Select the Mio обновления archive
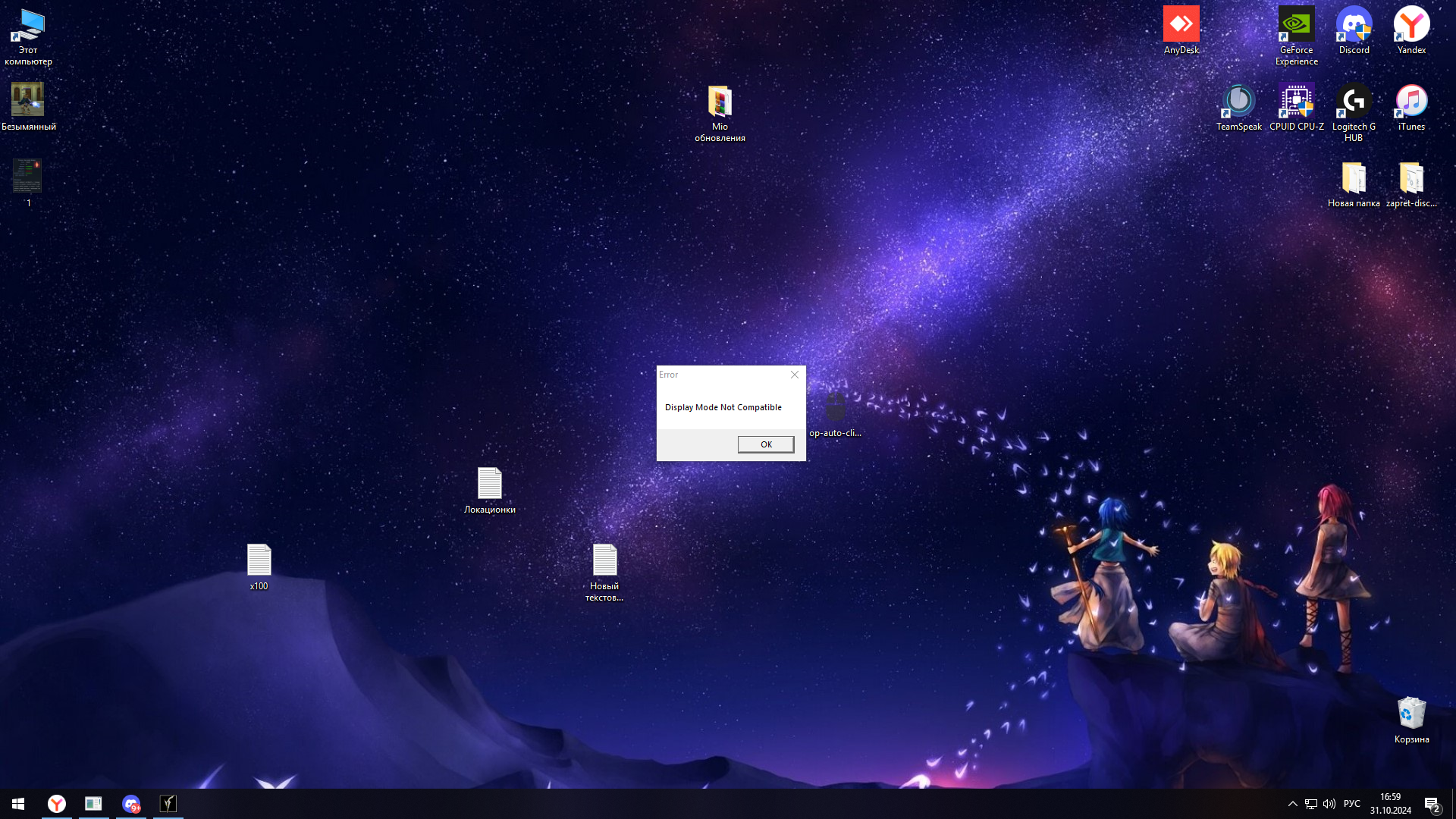 pos(720,102)
